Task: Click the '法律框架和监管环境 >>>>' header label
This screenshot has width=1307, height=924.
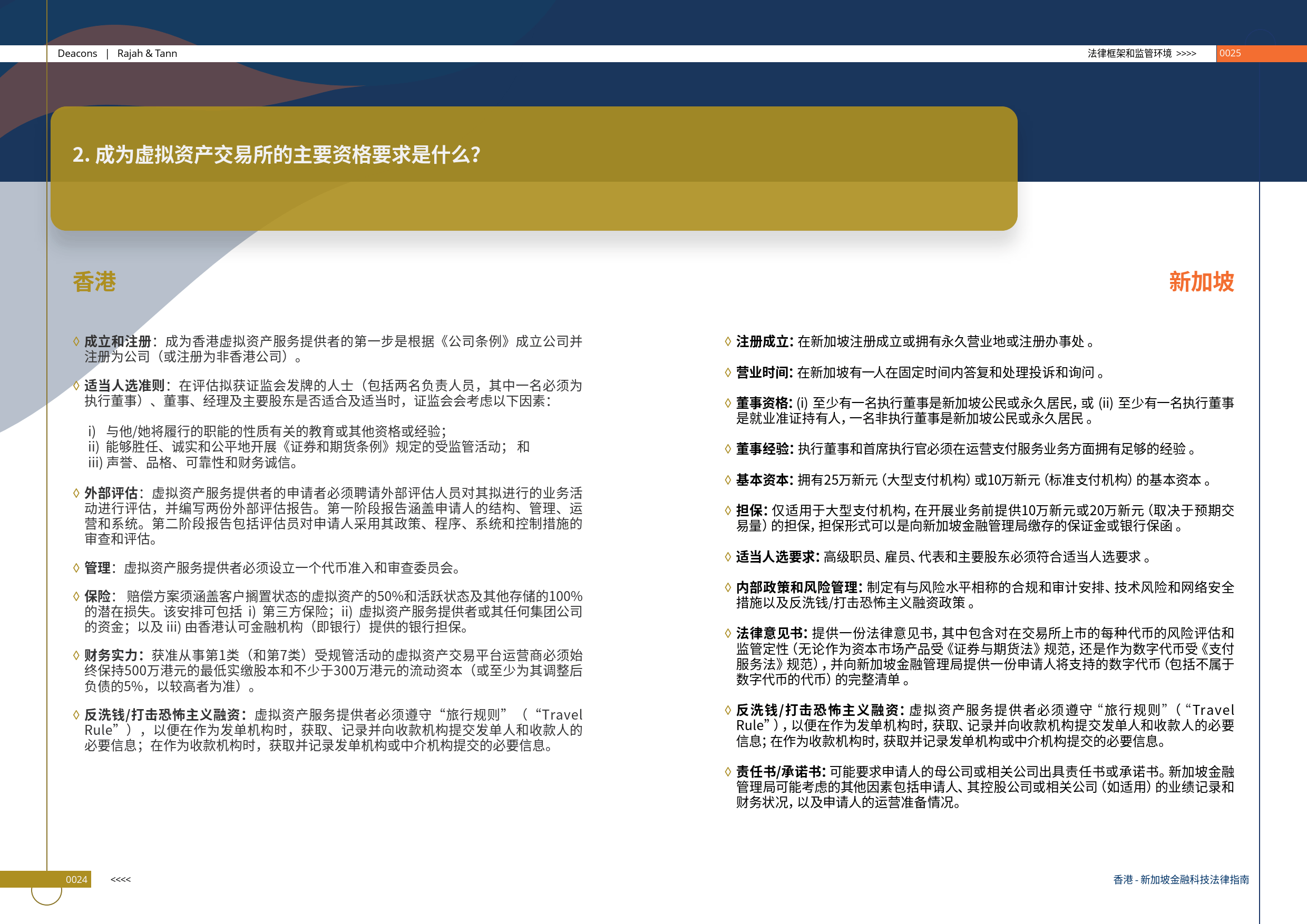Action: pyautogui.click(x=1142, y=54)
